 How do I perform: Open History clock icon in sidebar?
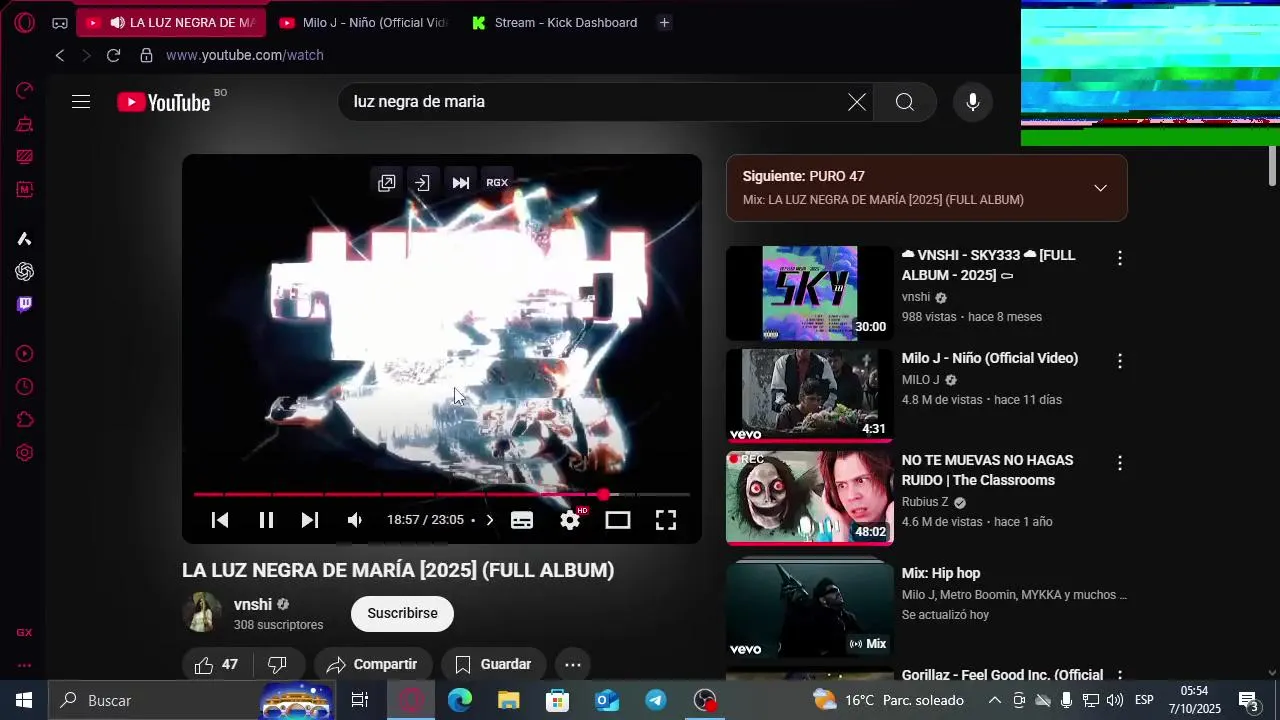click(25, 387)
